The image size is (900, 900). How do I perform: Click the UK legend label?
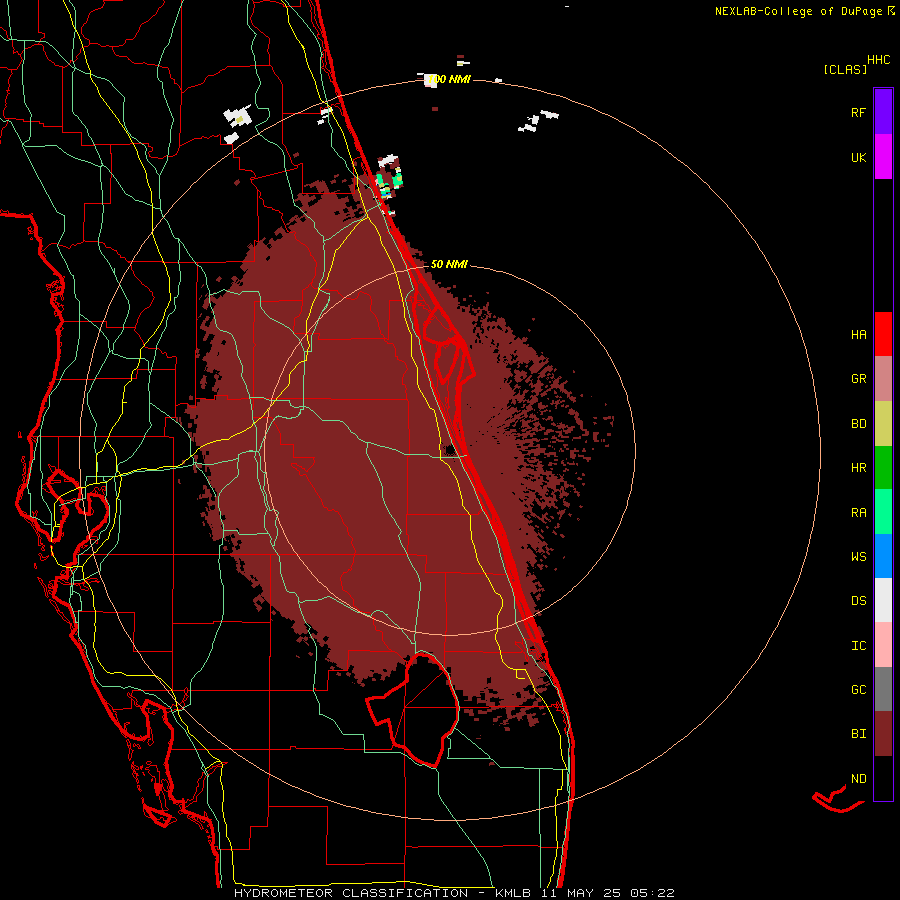coord(858,157)
